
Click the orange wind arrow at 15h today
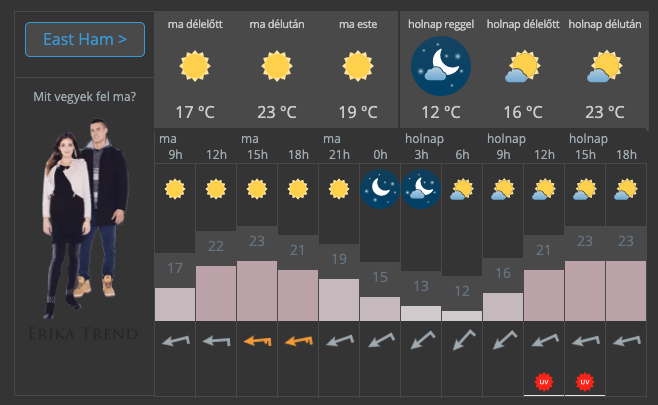257,342
